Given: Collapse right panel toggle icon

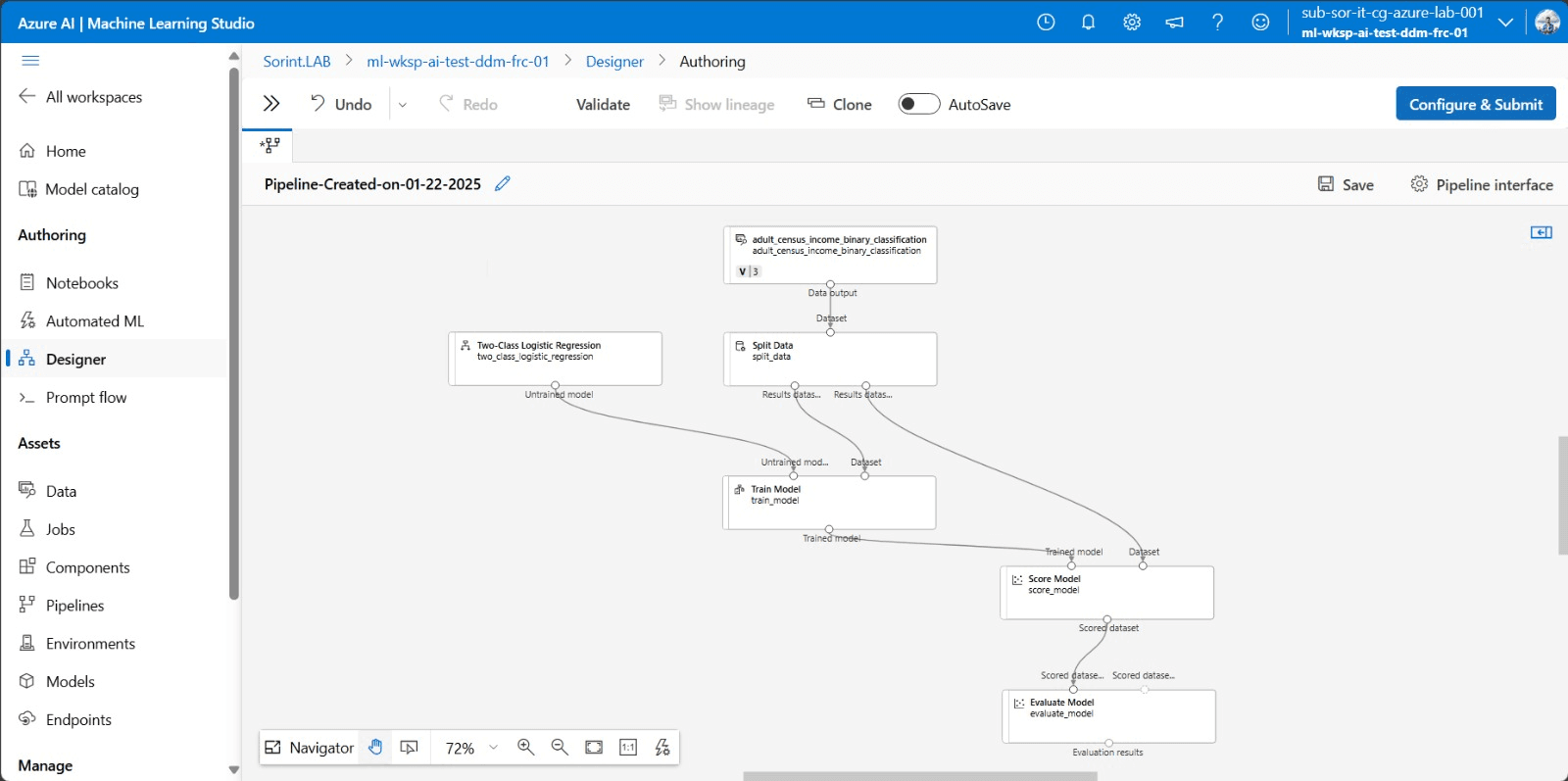Looking at the screenshot, I should pyautogui.click(x=1542, y=232).
